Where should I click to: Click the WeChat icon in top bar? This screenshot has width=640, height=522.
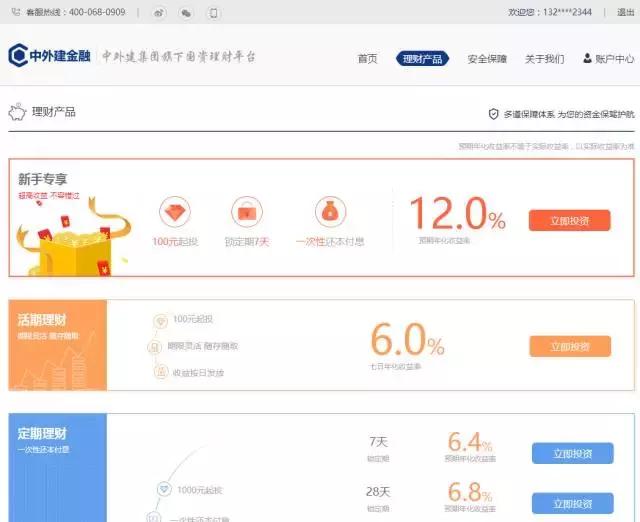(x=186, y=13)
